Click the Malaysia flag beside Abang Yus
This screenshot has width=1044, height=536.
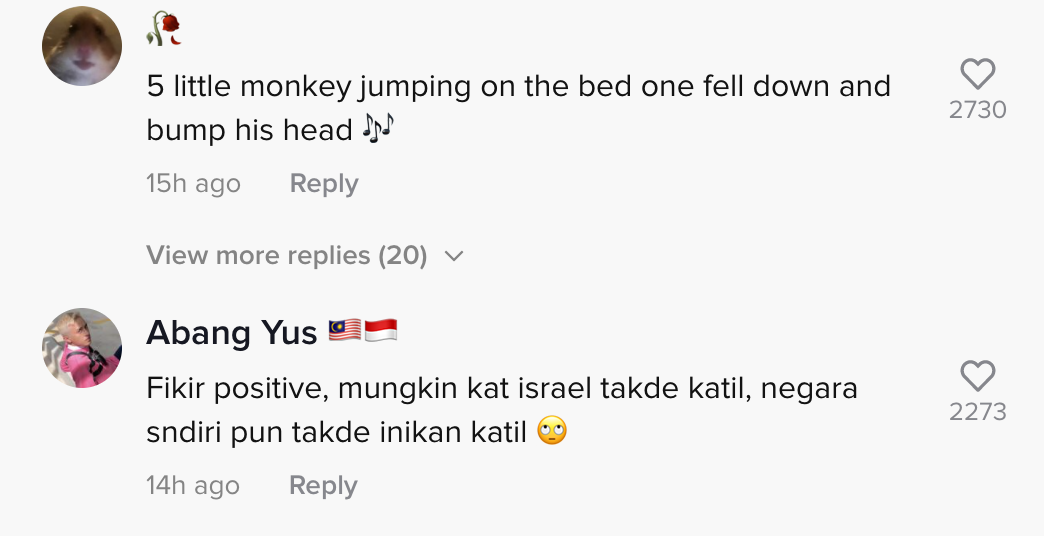coord(344,331)
